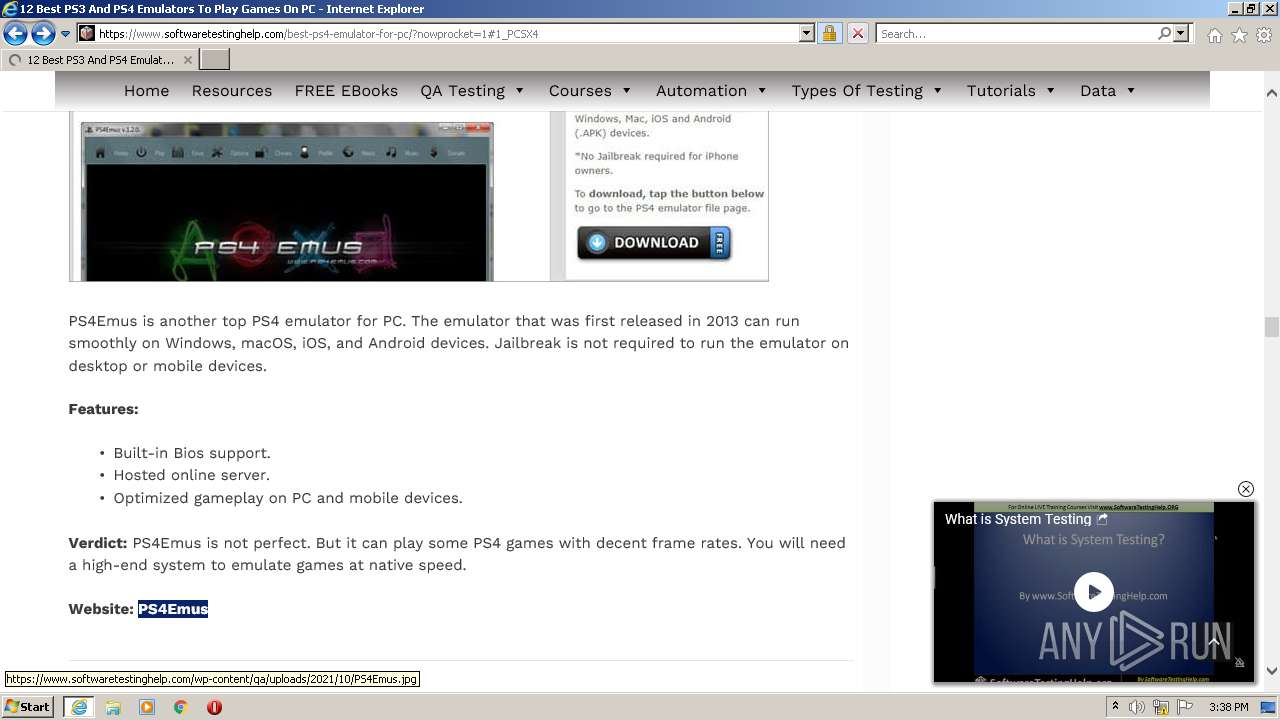Close the floating video player
Screen dimensions: 1280x720
tap(1245, 489)
